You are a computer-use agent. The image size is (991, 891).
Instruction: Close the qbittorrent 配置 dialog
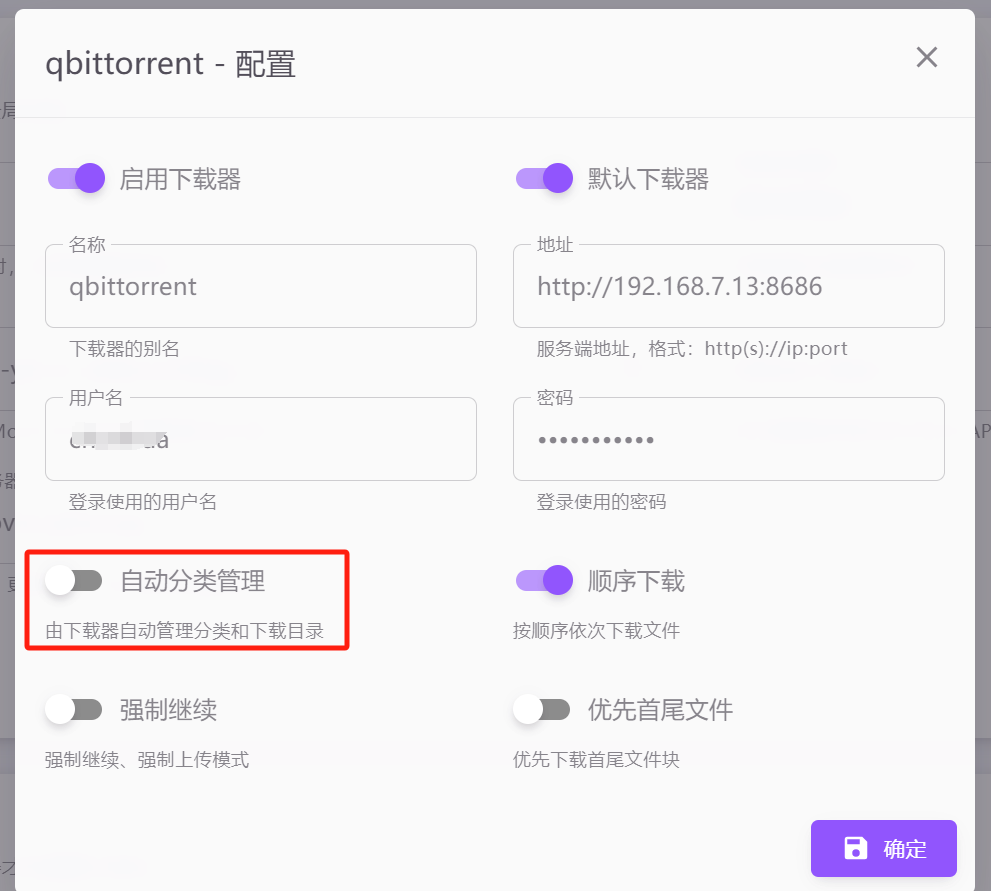(926, 58)
